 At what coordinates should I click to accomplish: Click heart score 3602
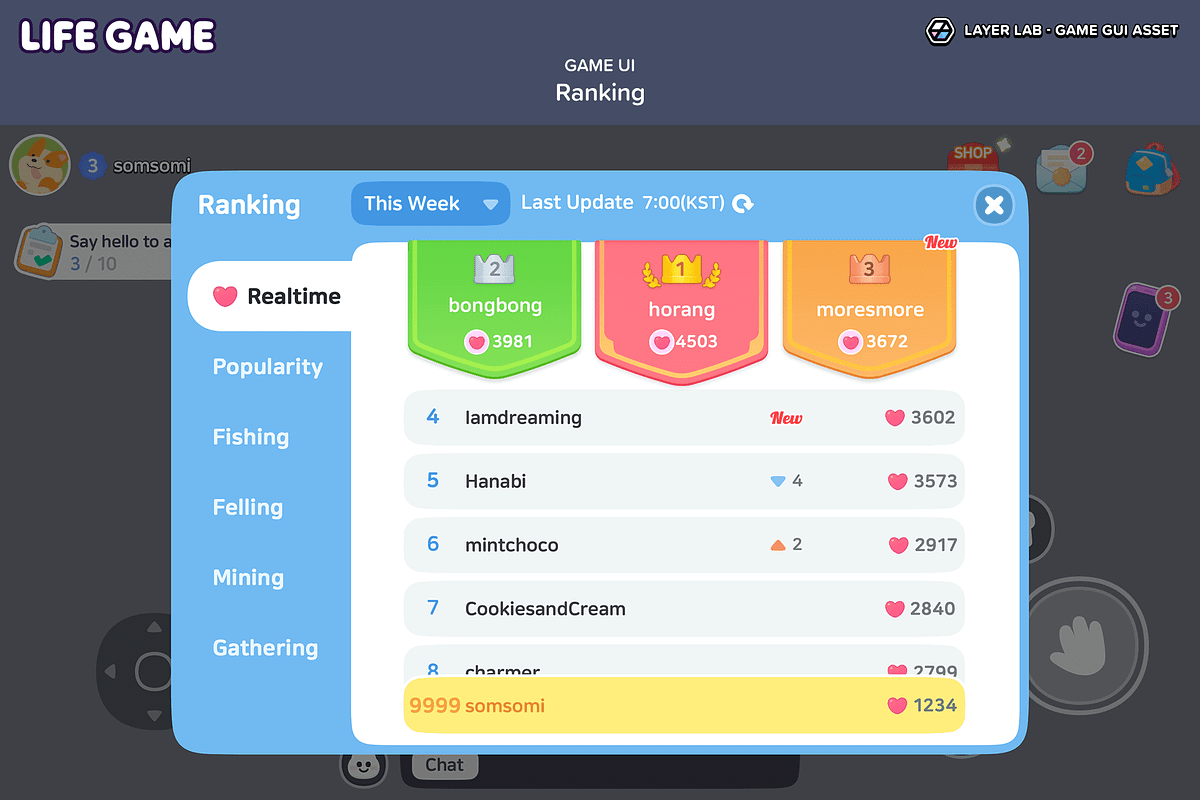pyautogui.click(x=920, y=418)
